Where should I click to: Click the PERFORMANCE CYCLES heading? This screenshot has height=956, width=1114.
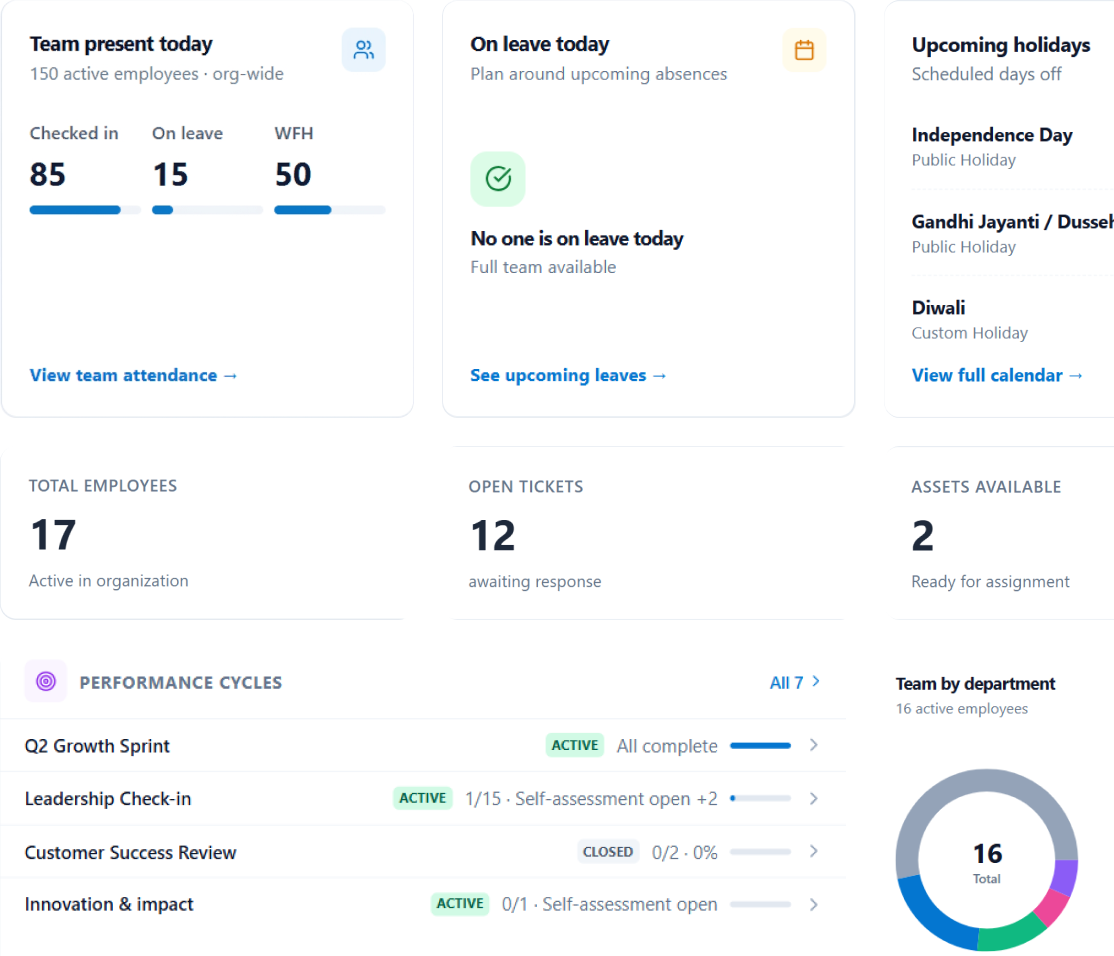[180, 683]
